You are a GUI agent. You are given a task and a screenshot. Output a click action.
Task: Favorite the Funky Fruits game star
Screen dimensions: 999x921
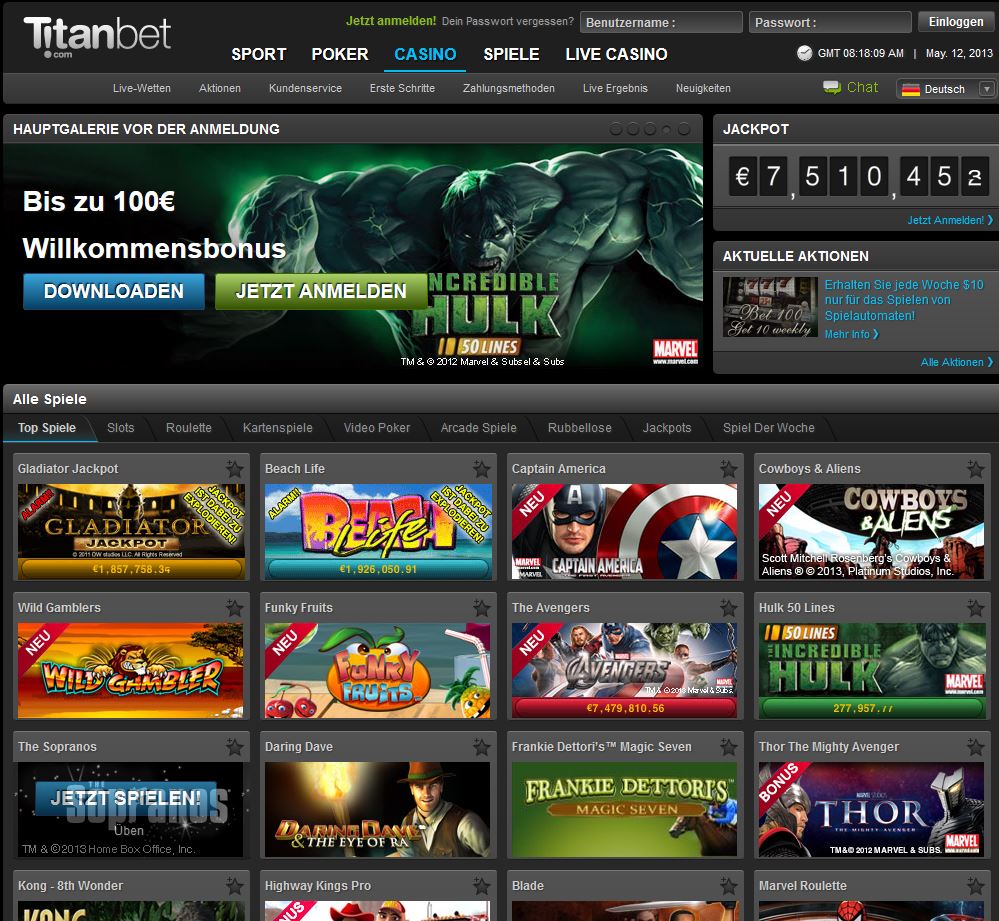point(482,608)
